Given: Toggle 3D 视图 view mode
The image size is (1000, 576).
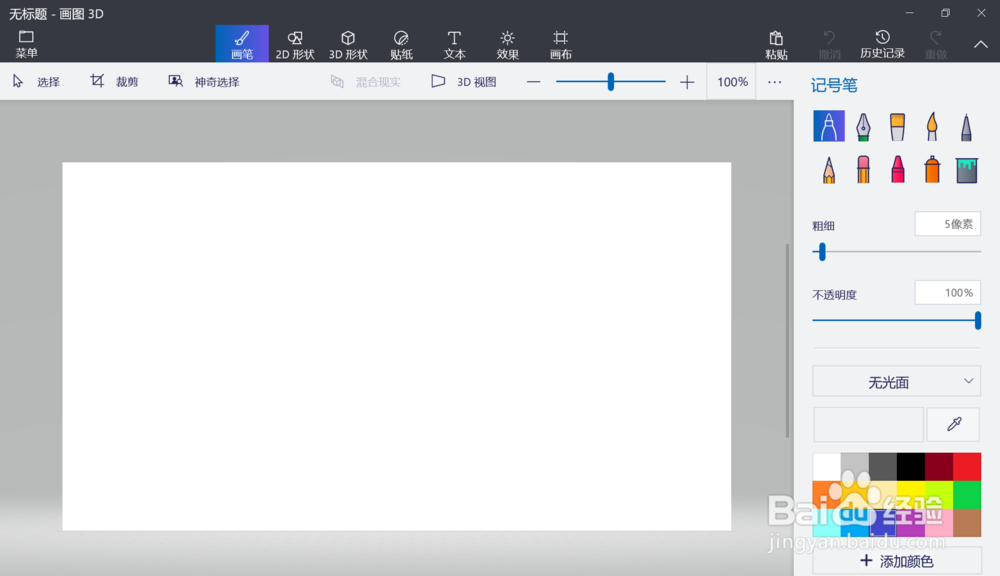Looking at the screenshot, I should (464, 82).
